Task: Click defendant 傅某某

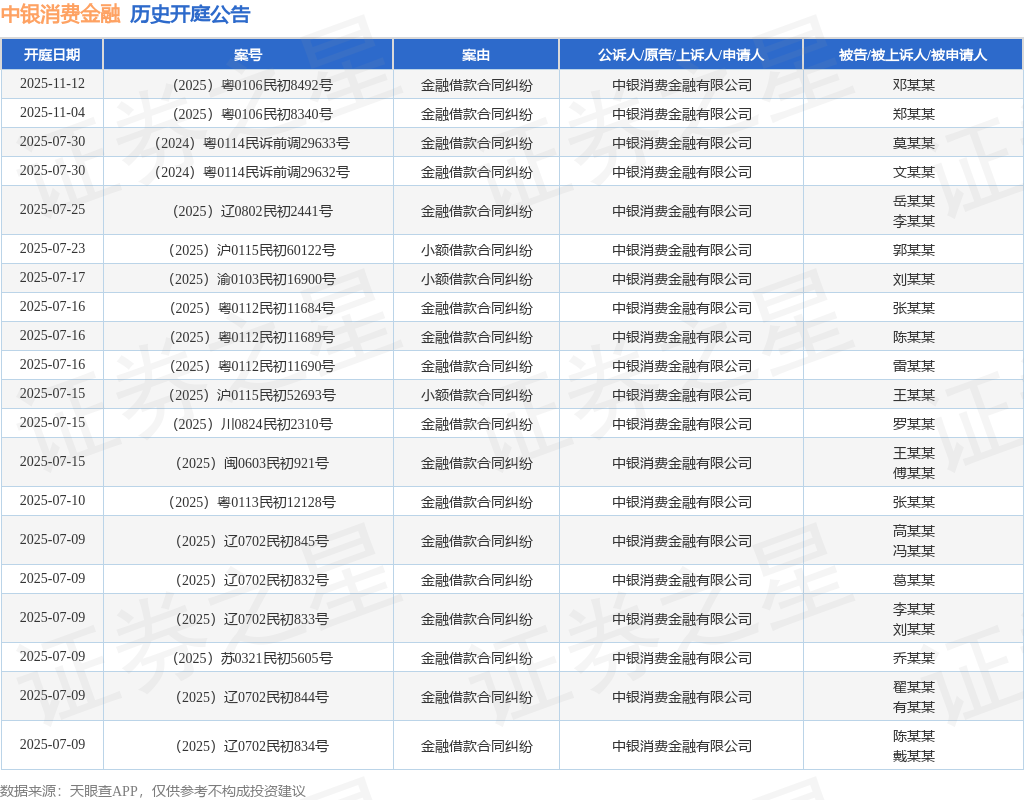Action: [x=914, y=473]
